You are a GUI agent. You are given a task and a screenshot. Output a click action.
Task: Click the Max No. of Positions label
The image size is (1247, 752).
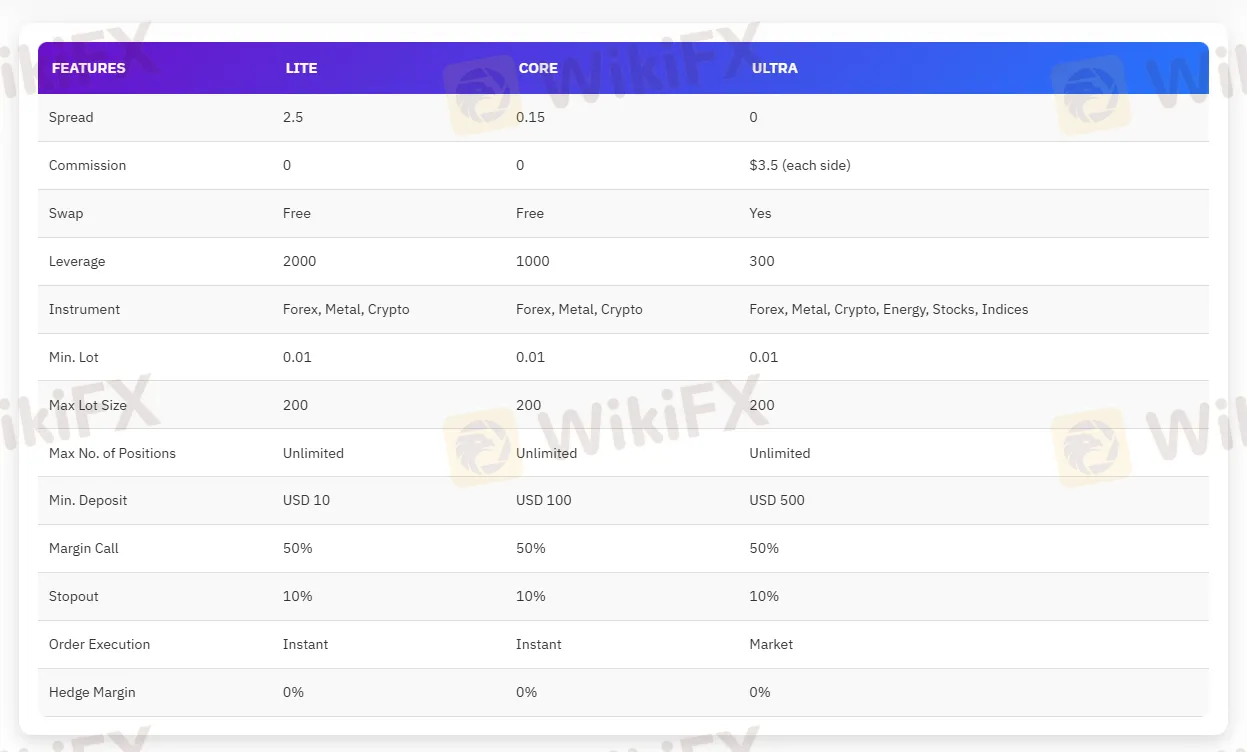[112, 453]
